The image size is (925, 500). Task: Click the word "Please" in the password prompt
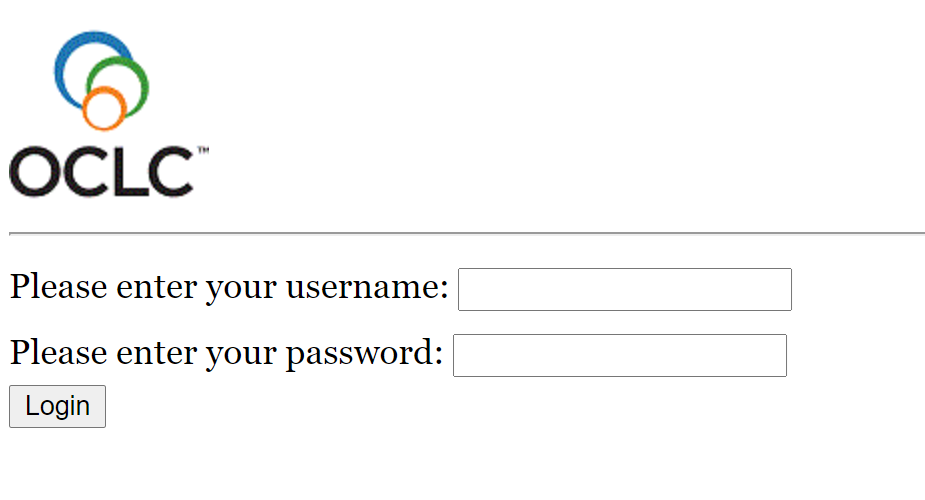58,354
